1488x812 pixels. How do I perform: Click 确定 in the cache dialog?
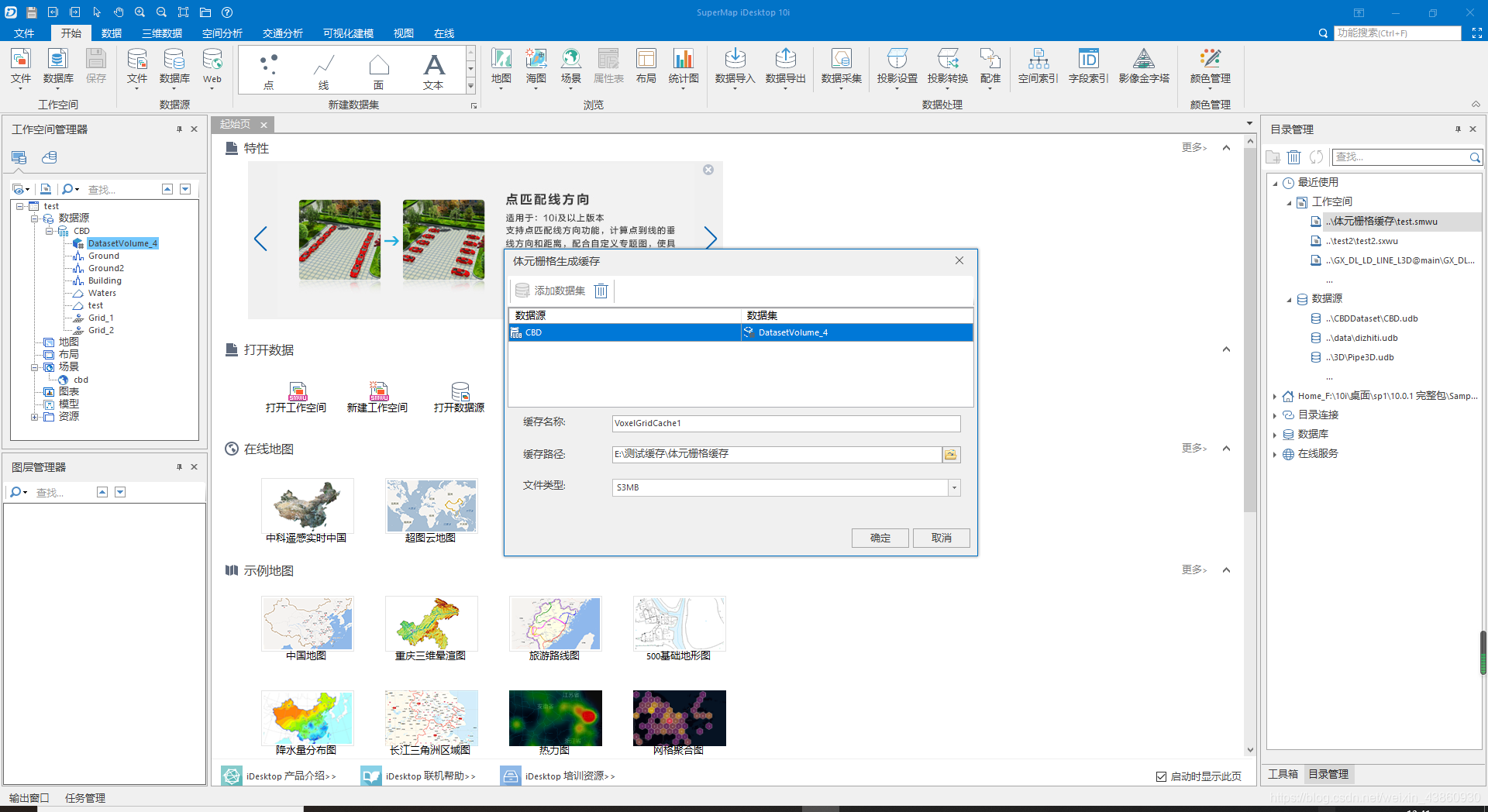coord(880,538)
